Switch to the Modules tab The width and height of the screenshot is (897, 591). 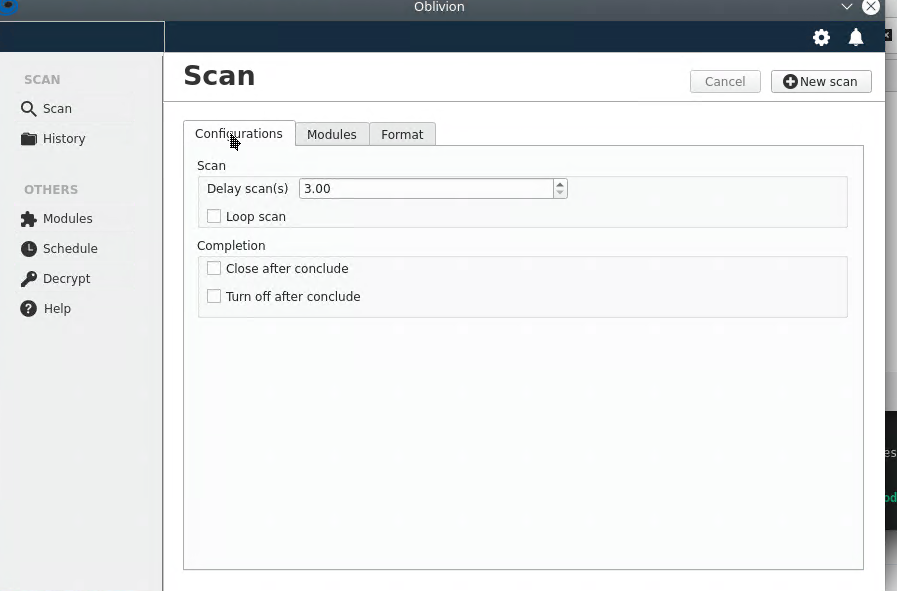[331, 134]
